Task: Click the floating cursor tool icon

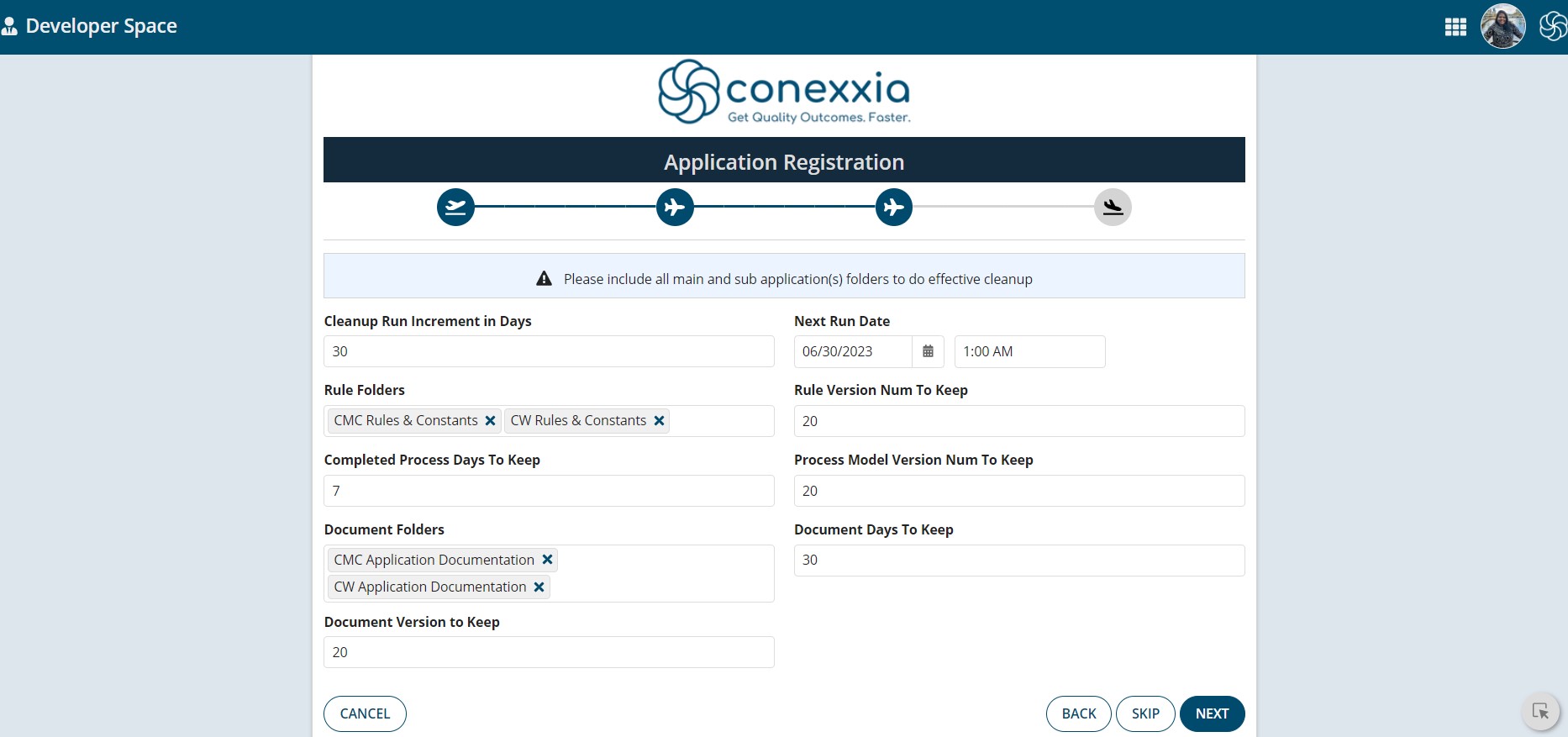Action: (1540, 712)
